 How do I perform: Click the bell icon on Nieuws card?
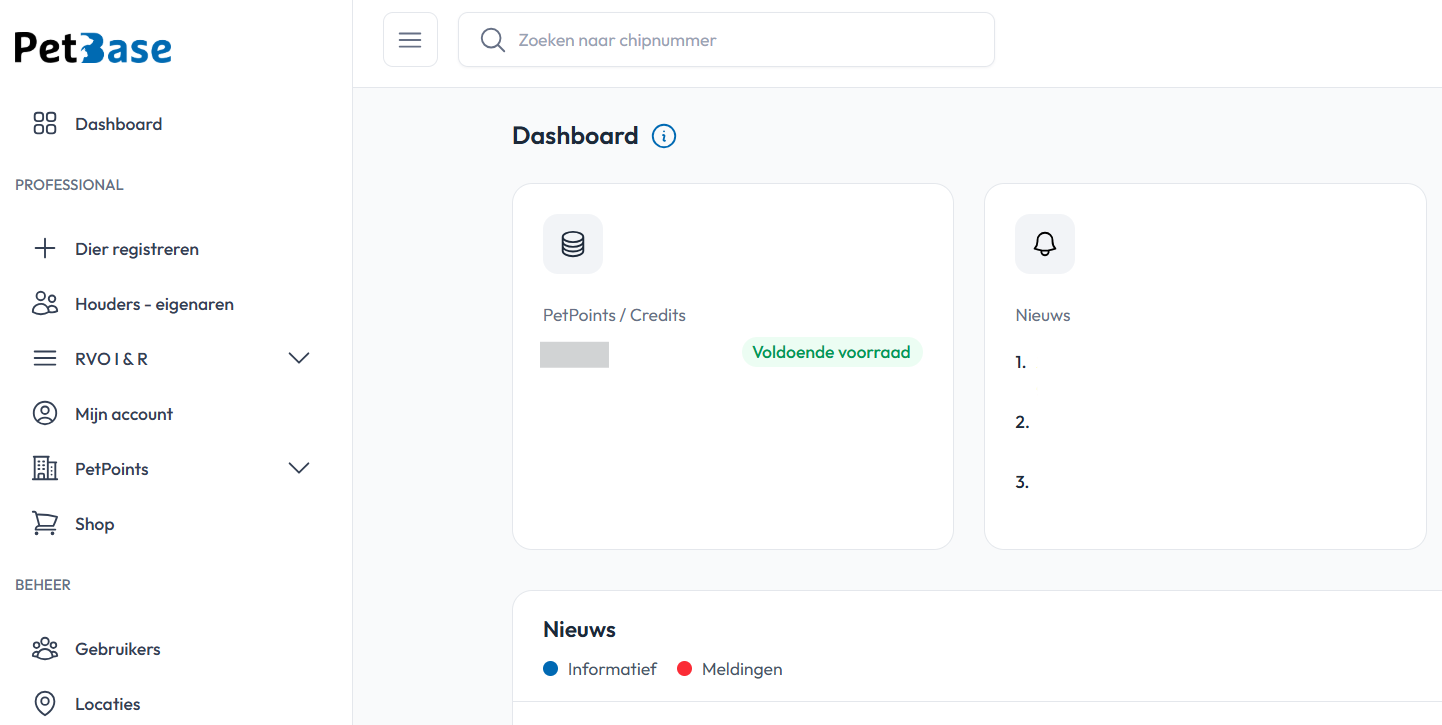1045,244
